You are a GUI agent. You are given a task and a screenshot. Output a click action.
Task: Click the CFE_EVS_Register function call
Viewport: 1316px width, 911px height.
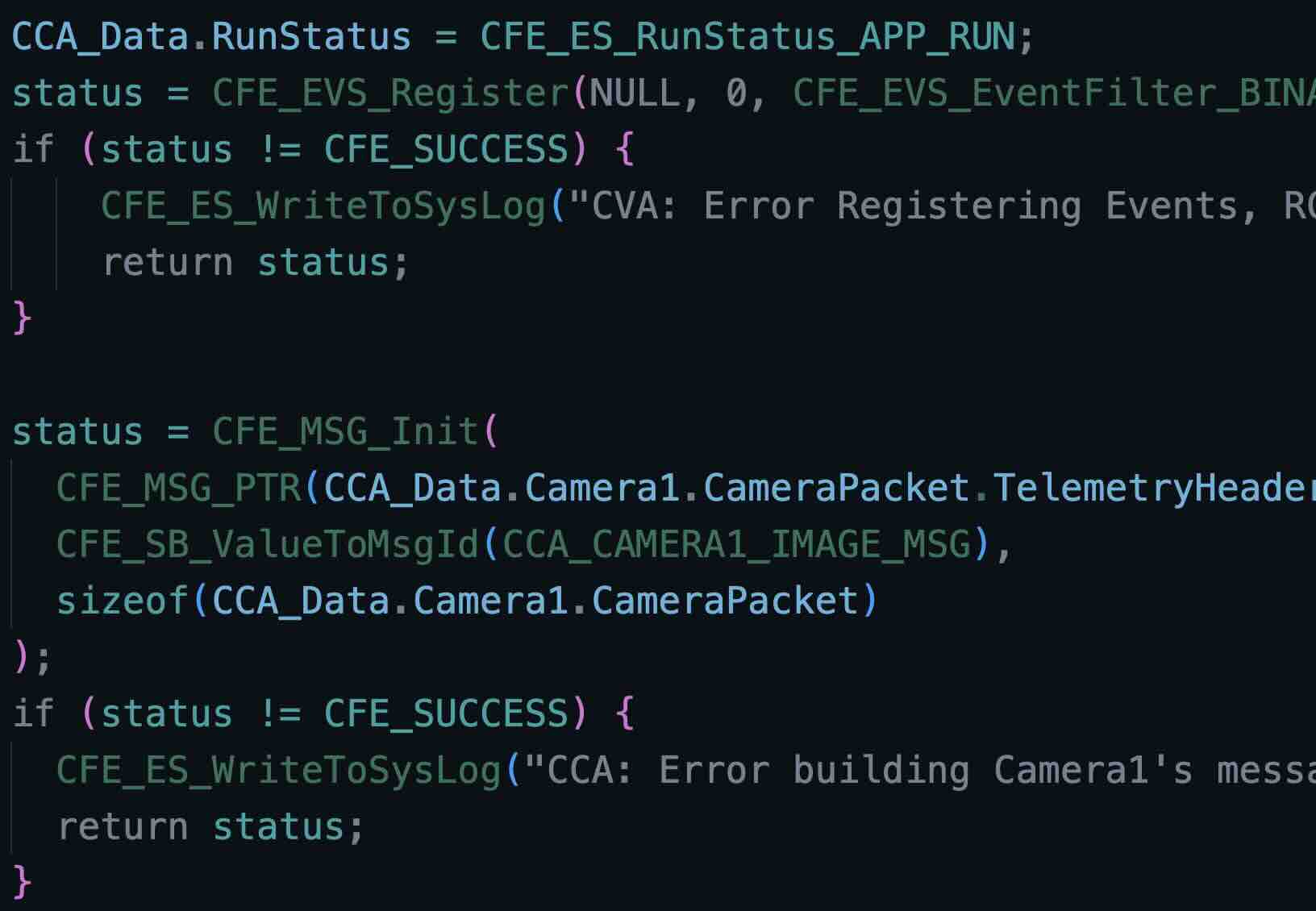click(390, 93)
